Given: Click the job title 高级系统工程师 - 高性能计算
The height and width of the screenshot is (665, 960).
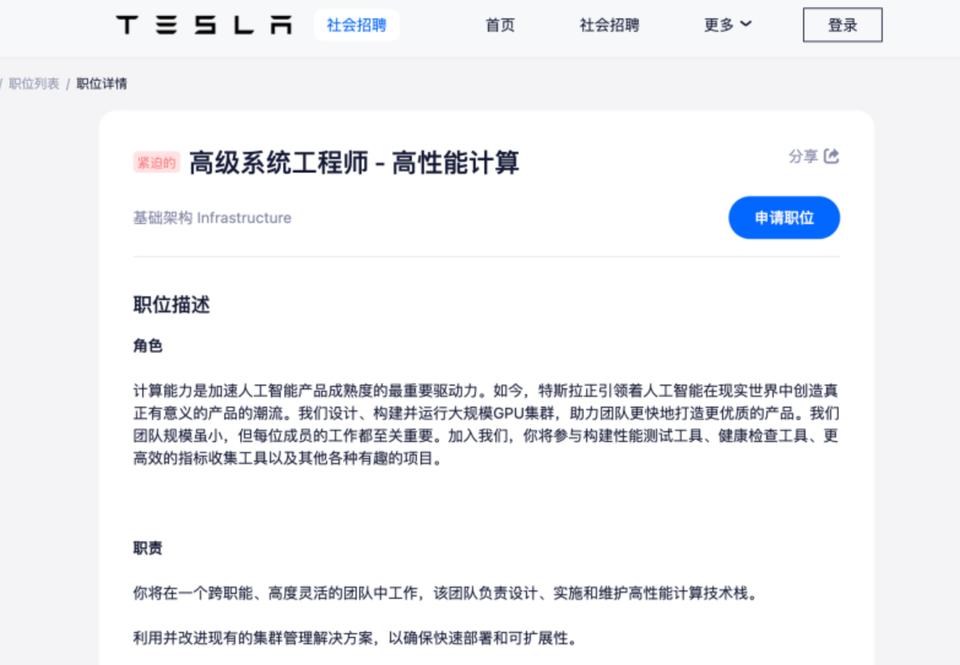Looking at the screenshot, I should point(354,162).
